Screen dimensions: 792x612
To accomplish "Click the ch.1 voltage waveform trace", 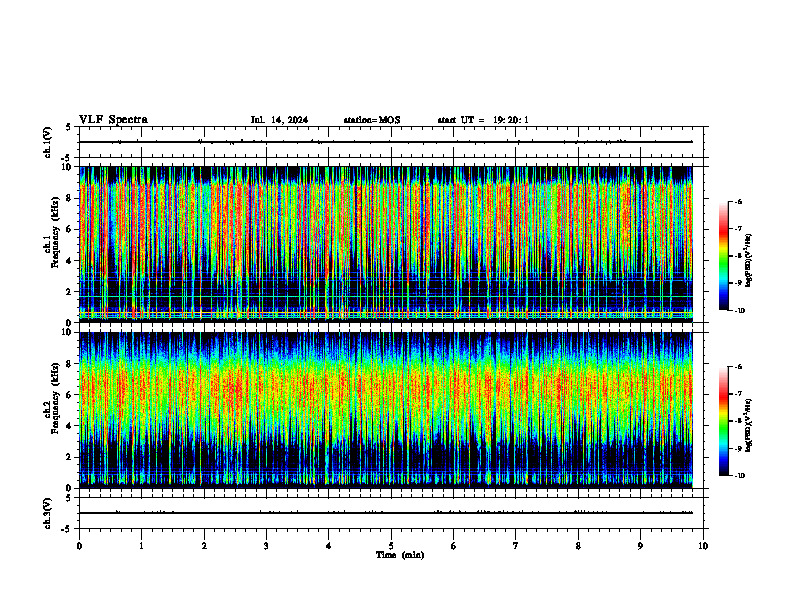I will 386,142.
